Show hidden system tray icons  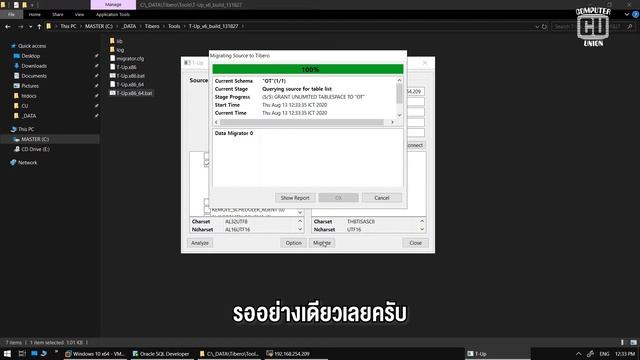578,354
